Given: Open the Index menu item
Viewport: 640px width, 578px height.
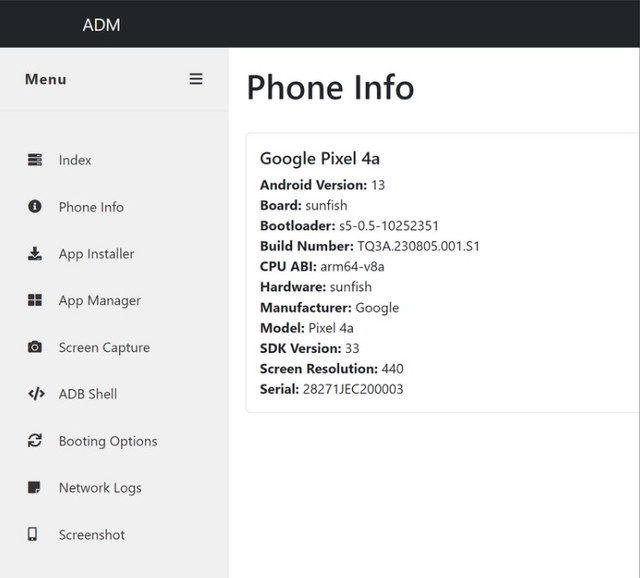Looking at the screenshot, I should [75, 160].
